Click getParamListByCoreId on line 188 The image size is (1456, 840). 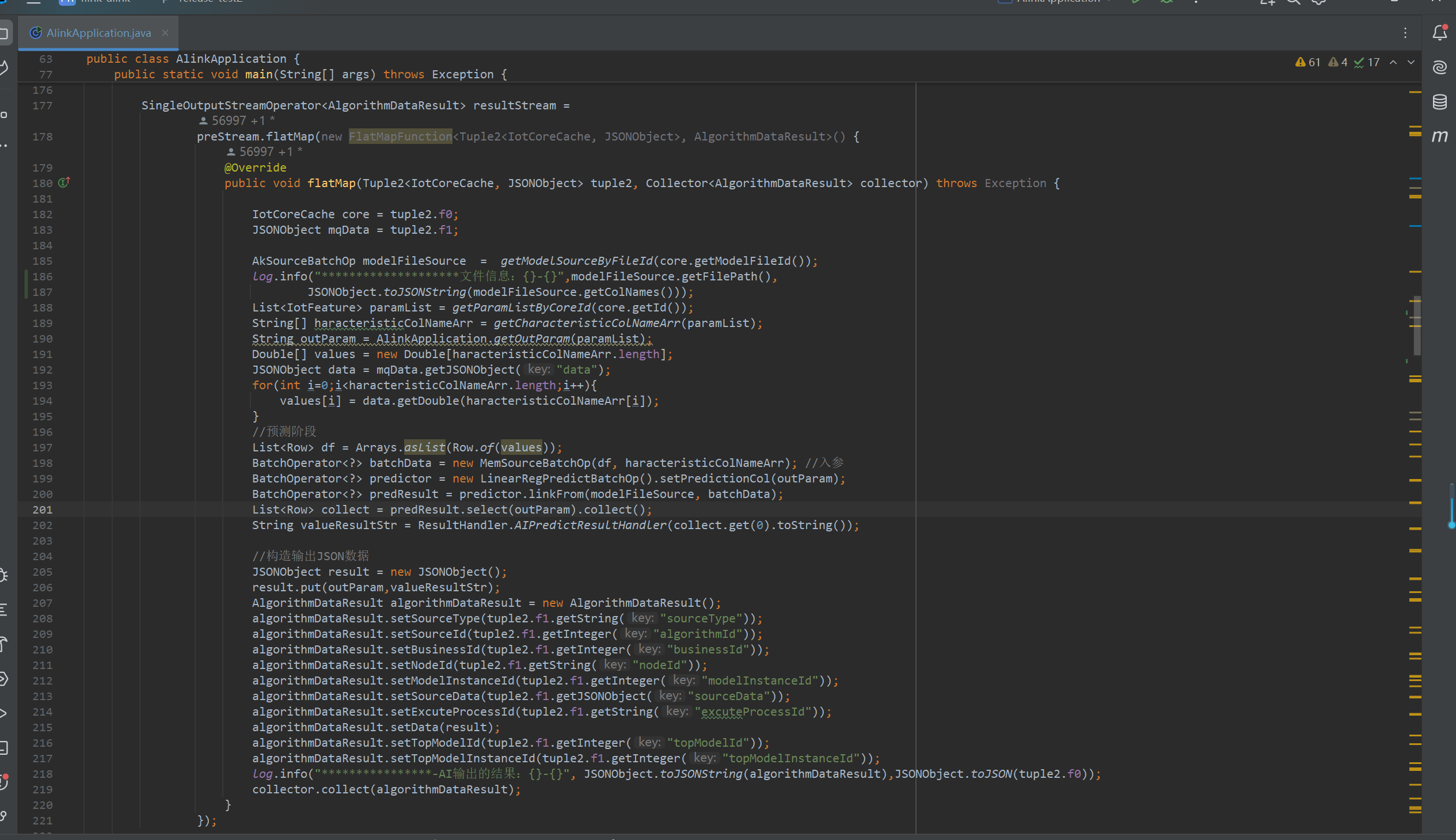pos(522,308)
